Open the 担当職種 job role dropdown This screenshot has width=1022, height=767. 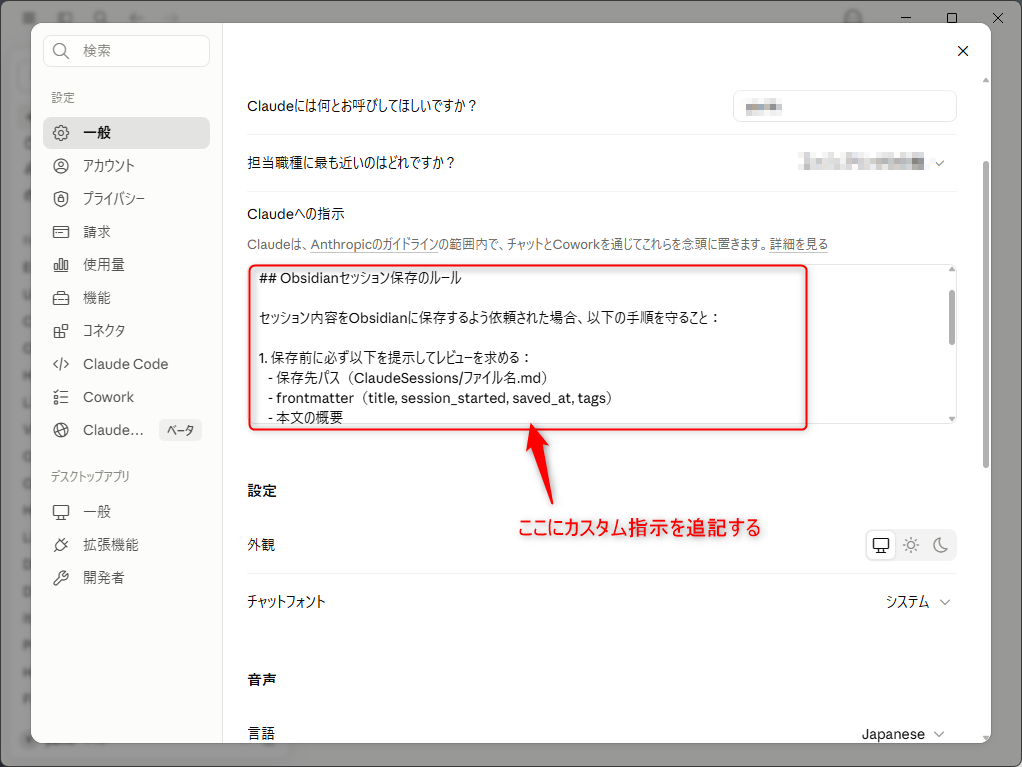[871, 162]
